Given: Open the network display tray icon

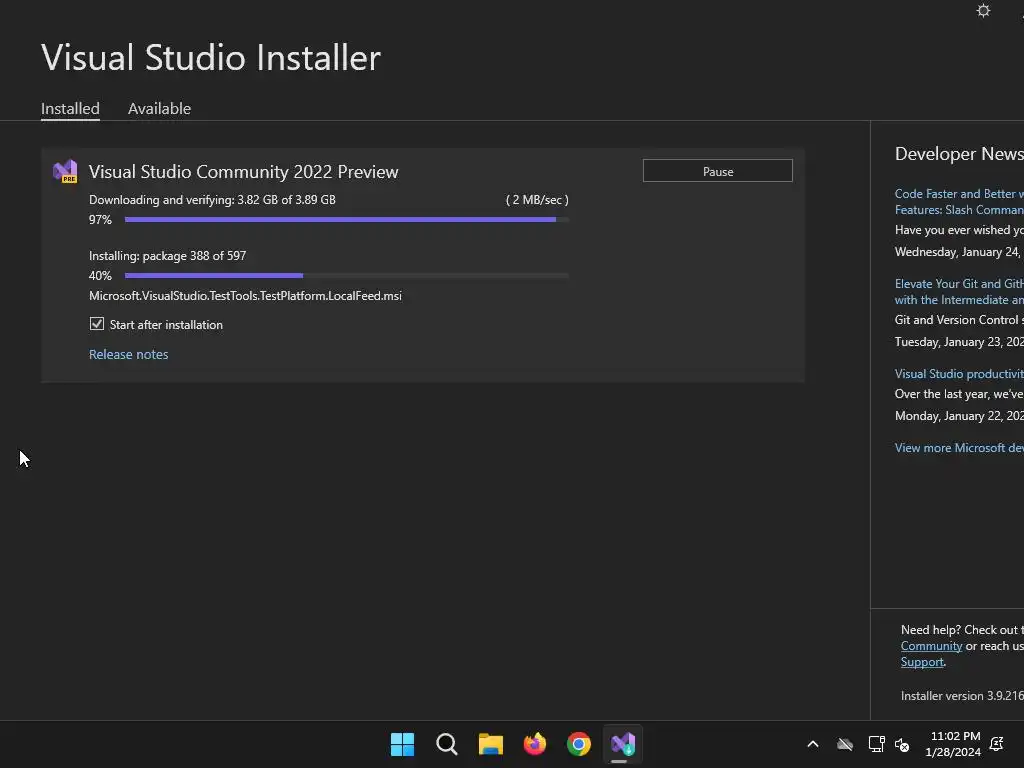Looking at the screenshot, I should click(876, 744).
